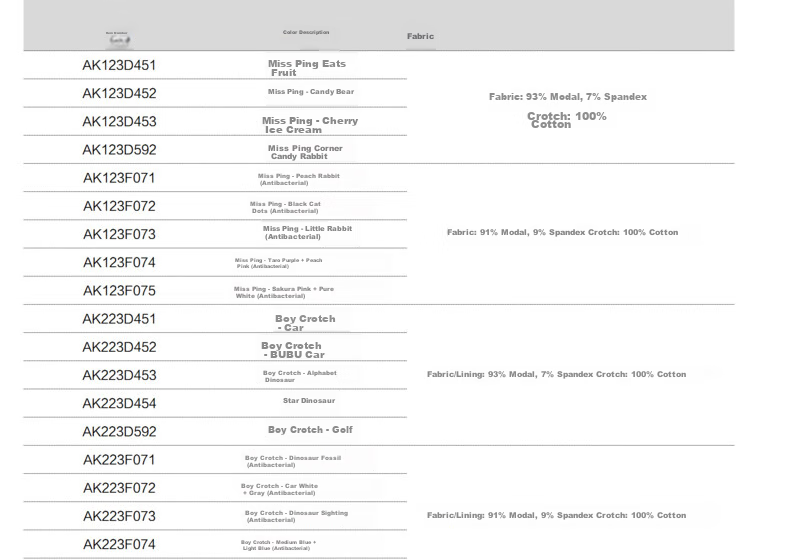Select item code AK223D454
790x560 pixels.
tap(119, 404)
